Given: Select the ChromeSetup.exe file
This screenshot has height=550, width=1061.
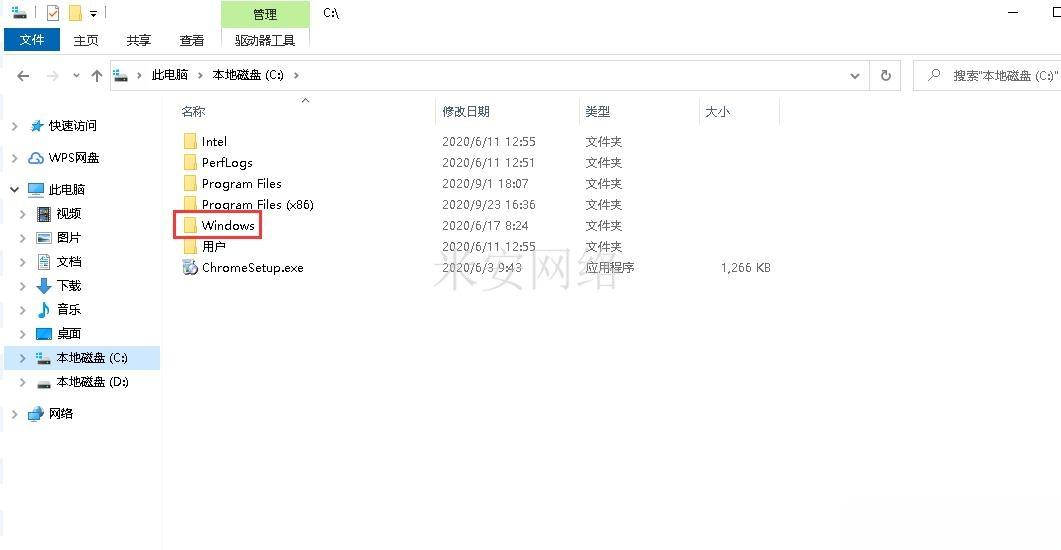Looking at the screenshot, I should pyautogui.click(x=252, y=267).
